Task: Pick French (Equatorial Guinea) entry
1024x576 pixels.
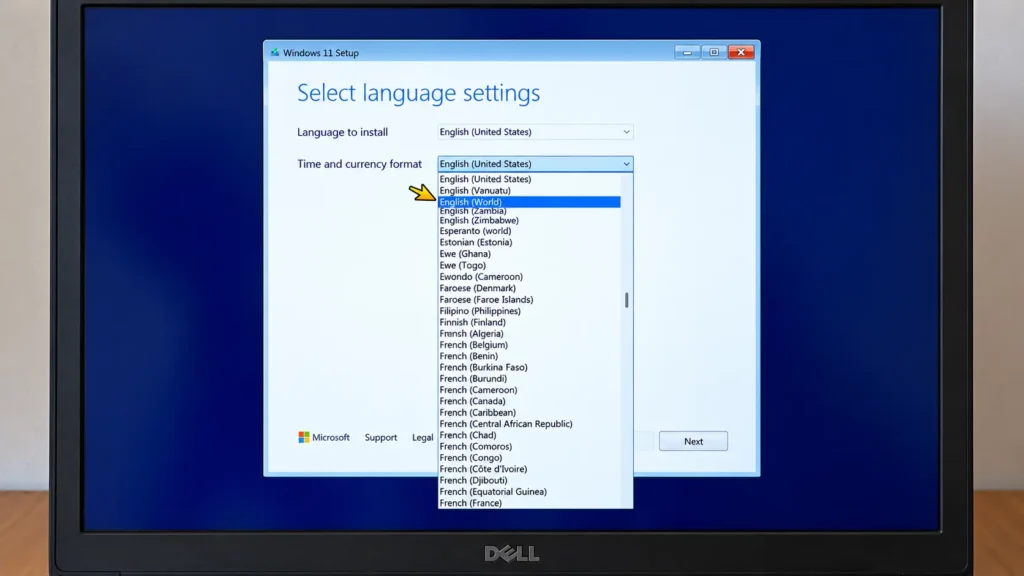Action: click(529, 492)
